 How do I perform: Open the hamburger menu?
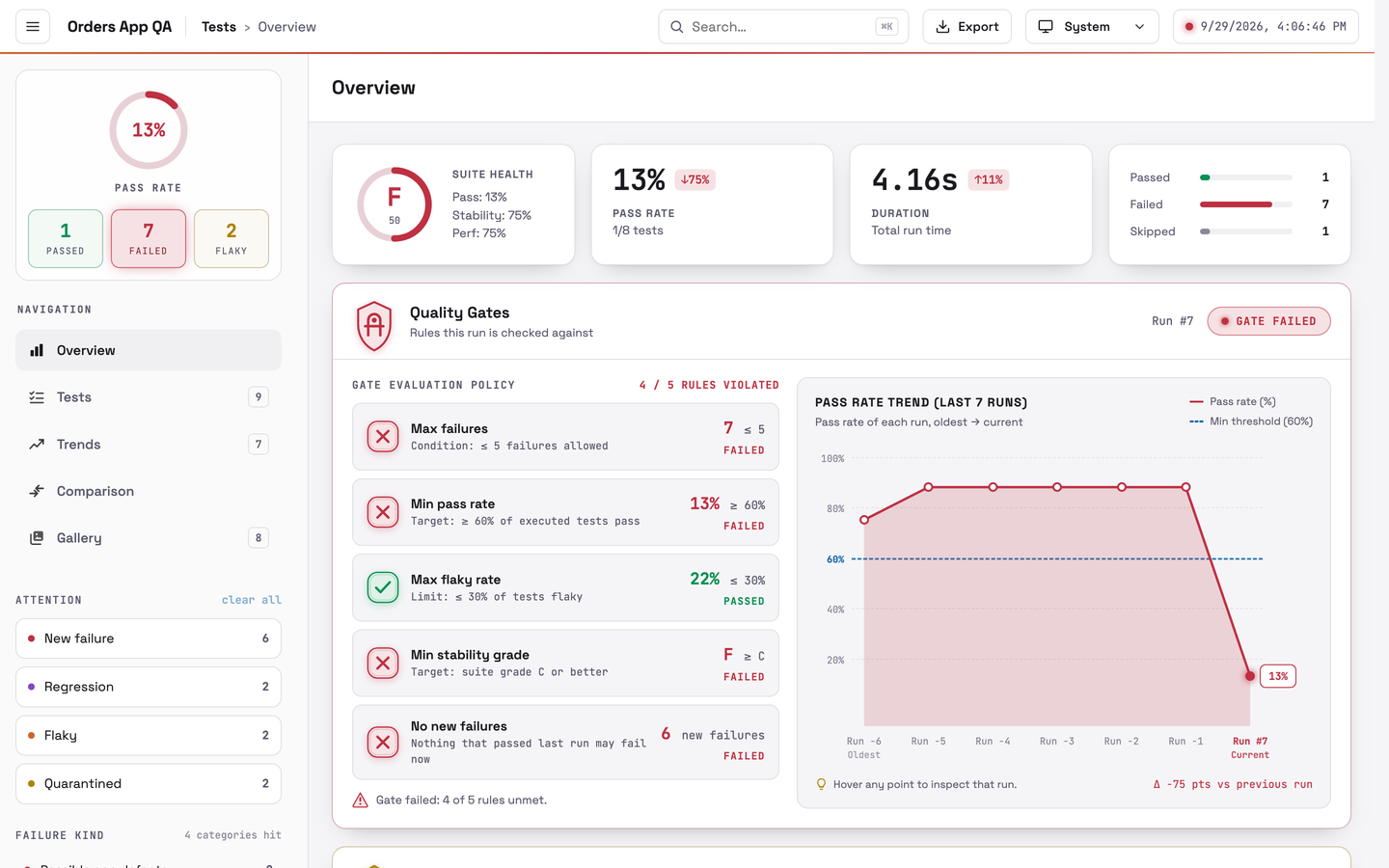click(33, 27)
